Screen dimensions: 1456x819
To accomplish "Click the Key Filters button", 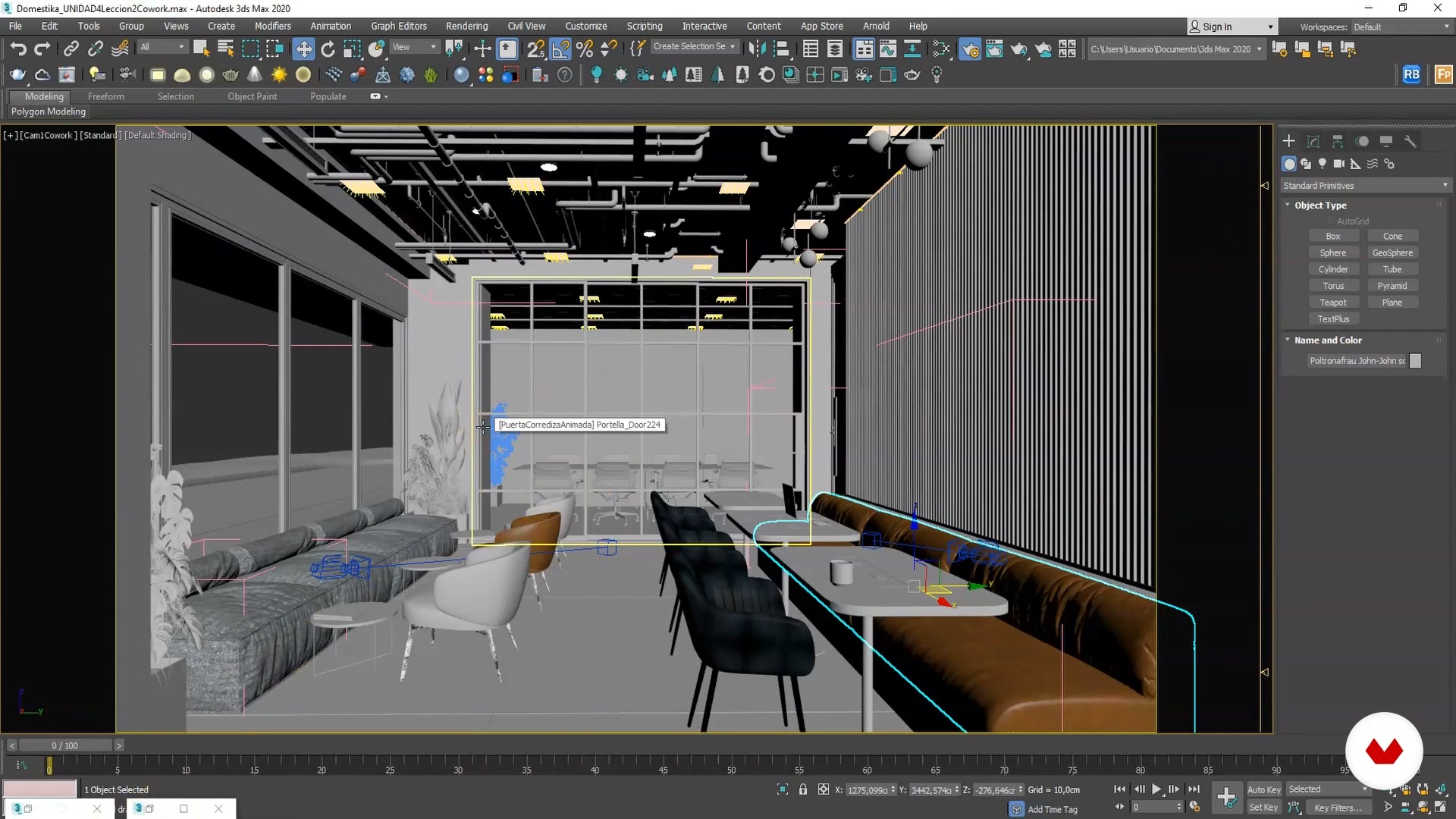I will click(1338, 808).
